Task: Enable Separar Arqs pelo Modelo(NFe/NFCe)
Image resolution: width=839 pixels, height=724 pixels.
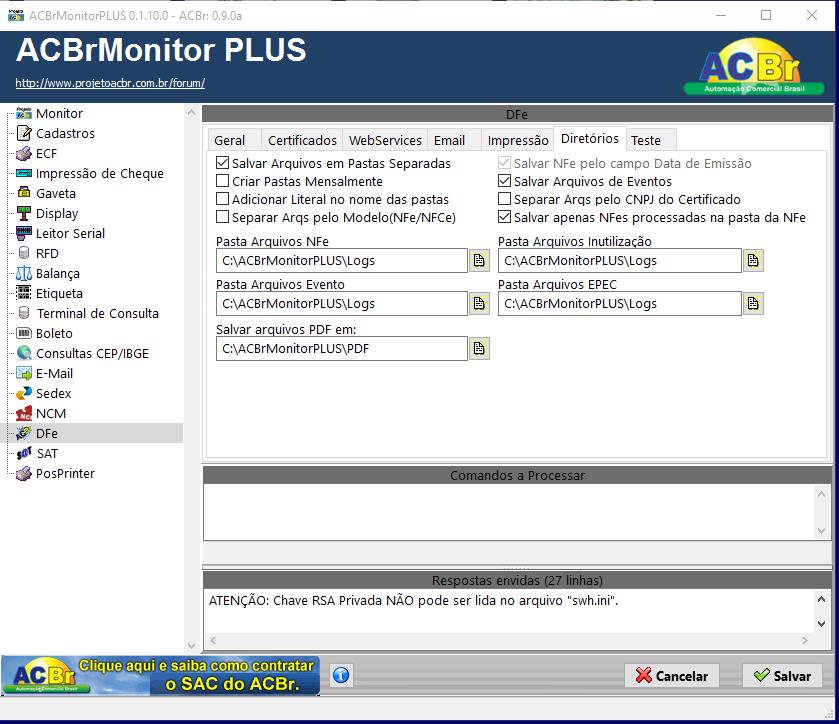Action: [223, 217]
